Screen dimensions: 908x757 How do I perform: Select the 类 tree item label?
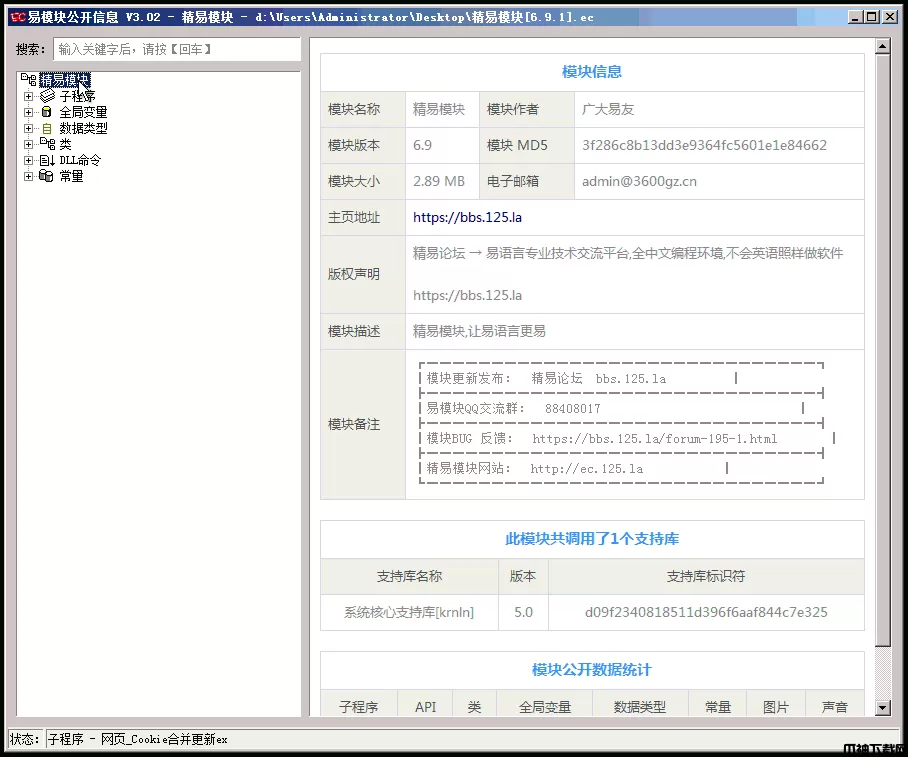(65, 145)
